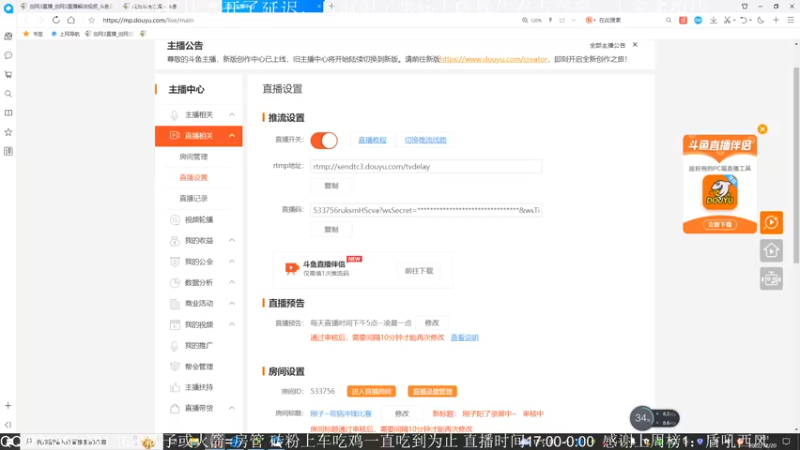This screenshot has width=800, height=450.
Task: Toggle night mode moon icon
Action: click(761, 20)
